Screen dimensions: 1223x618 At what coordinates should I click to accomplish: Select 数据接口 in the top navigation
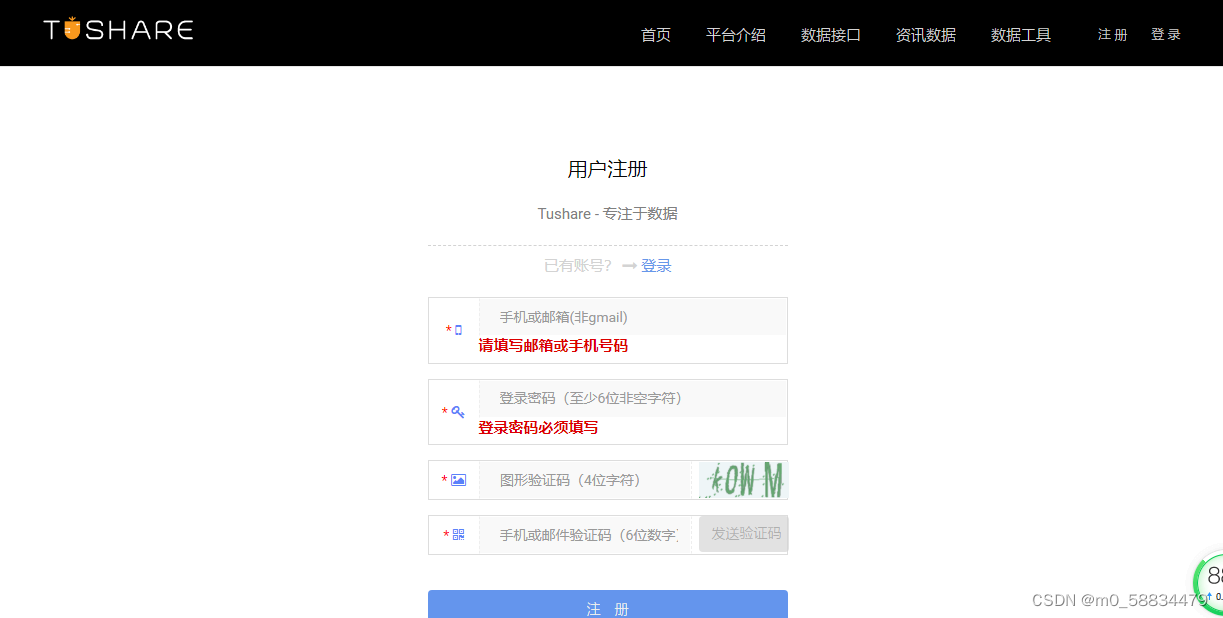pos(830,34)
